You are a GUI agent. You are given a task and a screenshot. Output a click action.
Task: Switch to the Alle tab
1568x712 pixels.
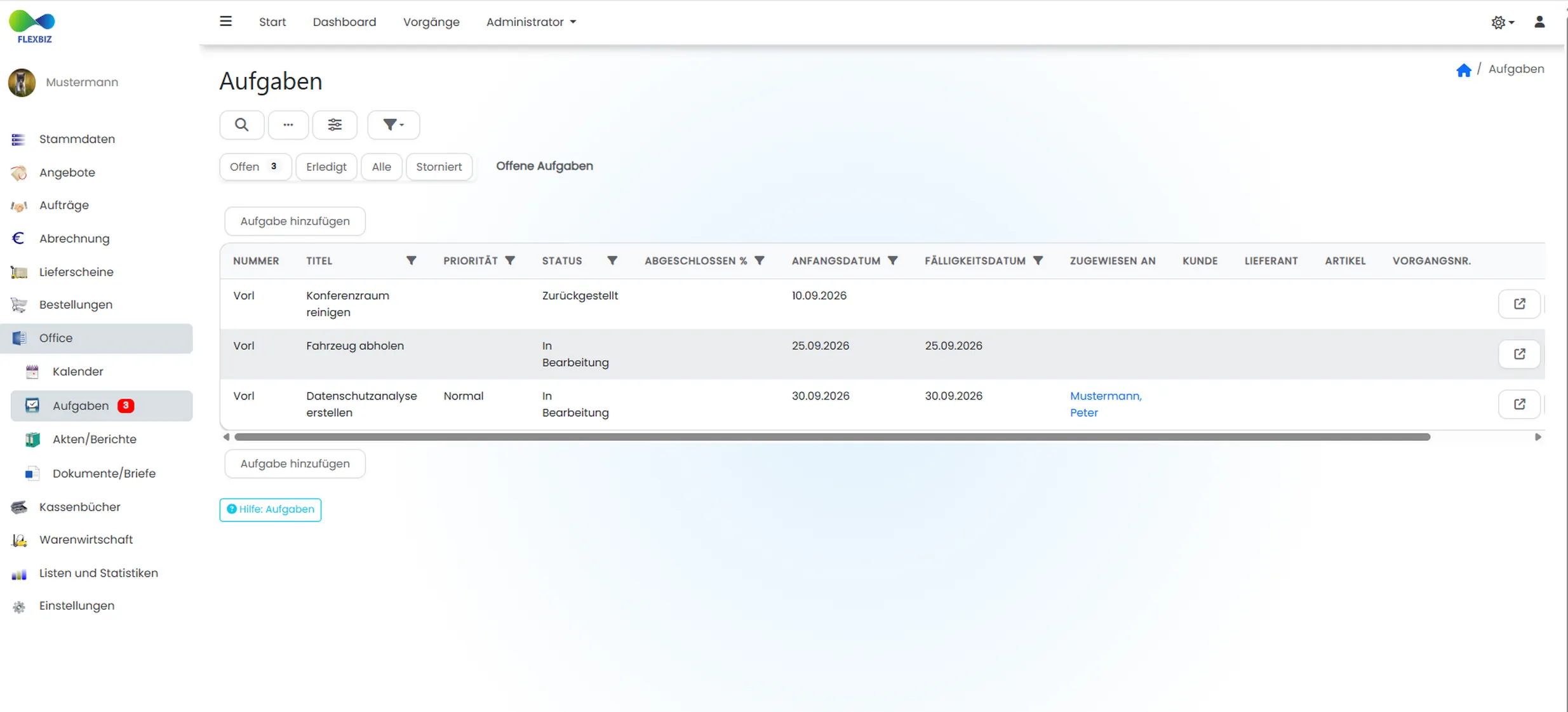[381, 166]
